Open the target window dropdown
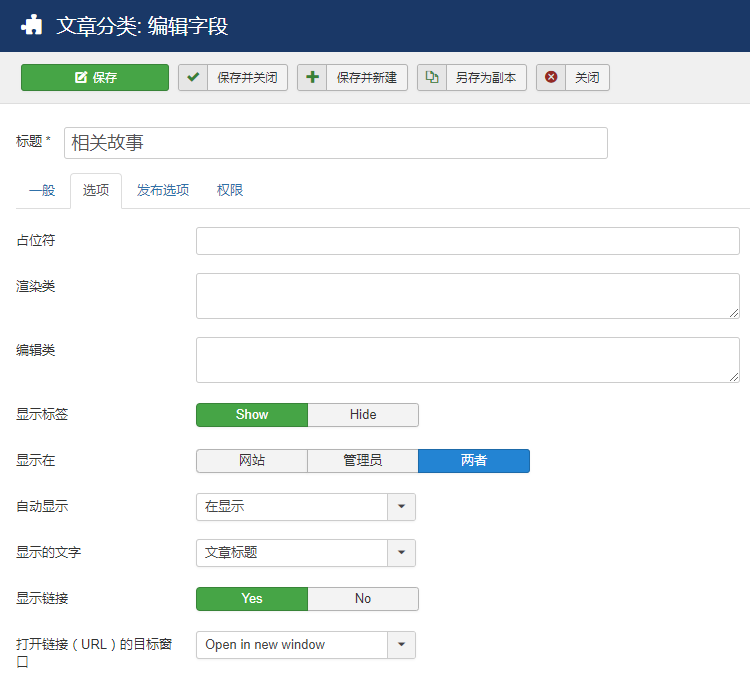Screen dimensions: 750x694 tap(401, 645)
